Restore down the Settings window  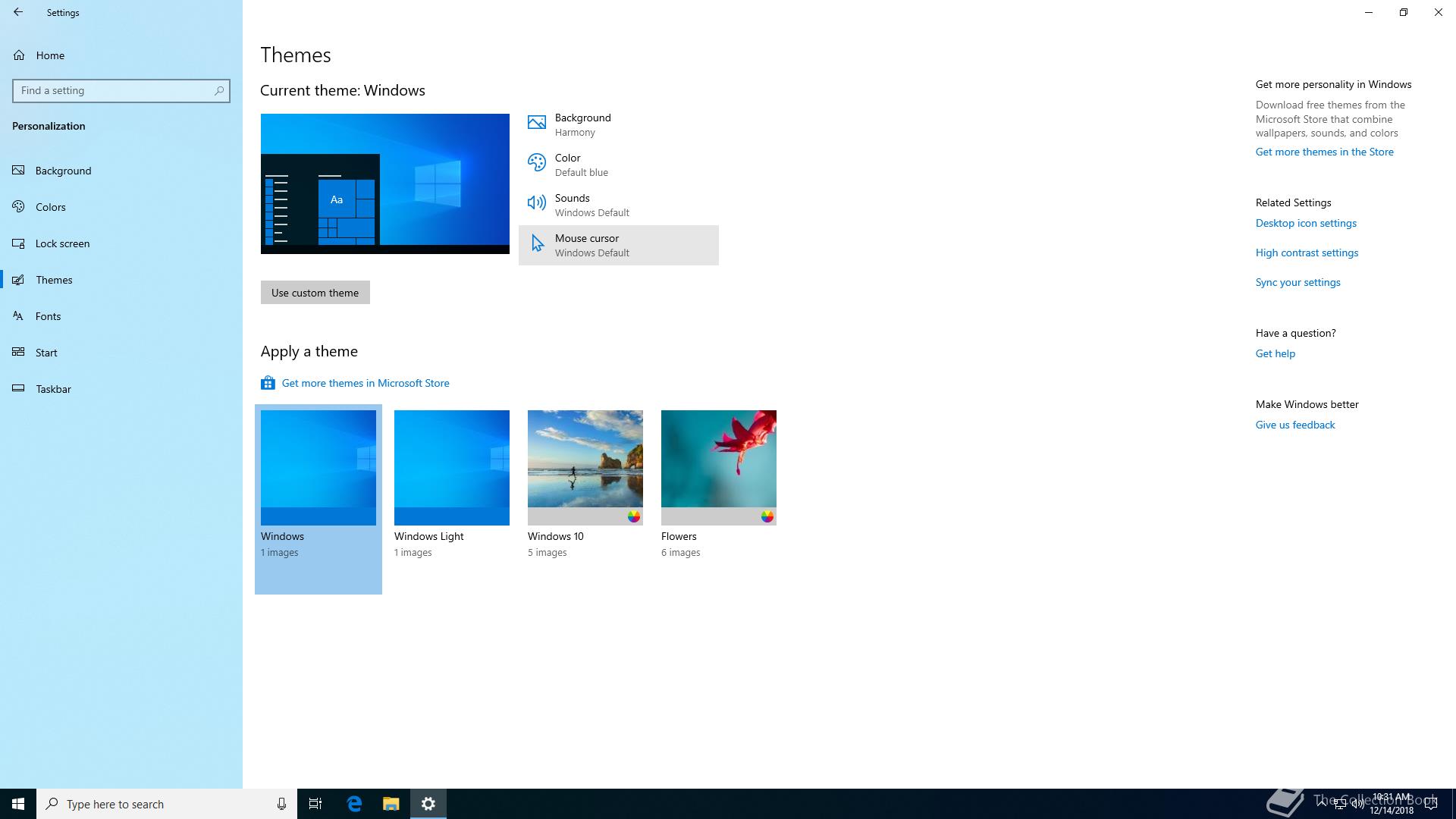point(1404,12)
